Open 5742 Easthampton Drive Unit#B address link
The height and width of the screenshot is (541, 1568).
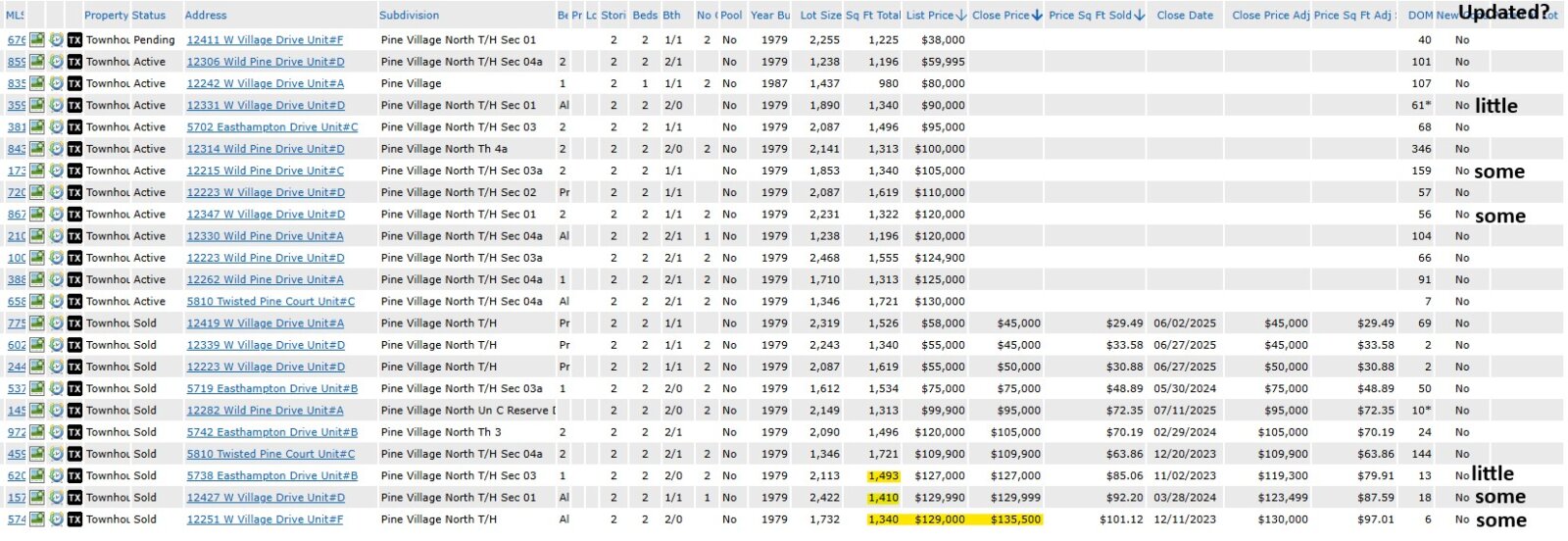point(272,432)
